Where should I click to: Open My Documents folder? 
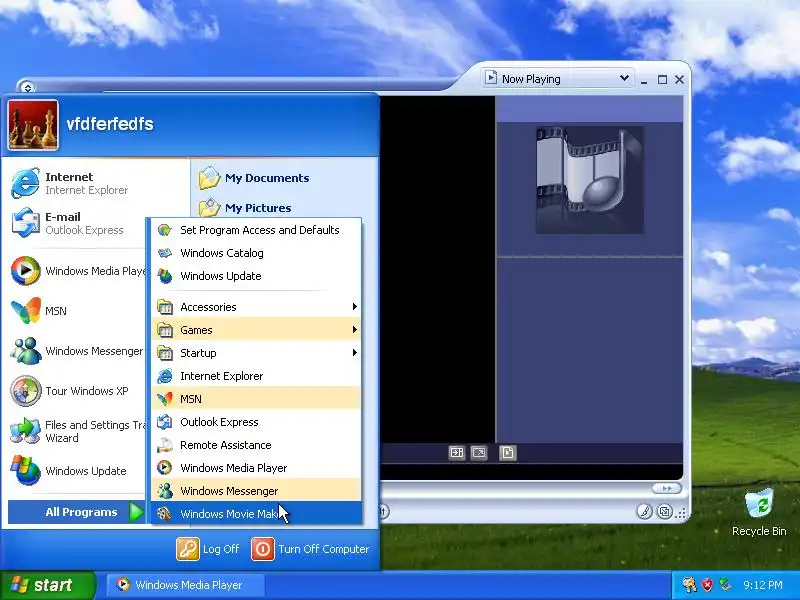click(x=254, y=178)
